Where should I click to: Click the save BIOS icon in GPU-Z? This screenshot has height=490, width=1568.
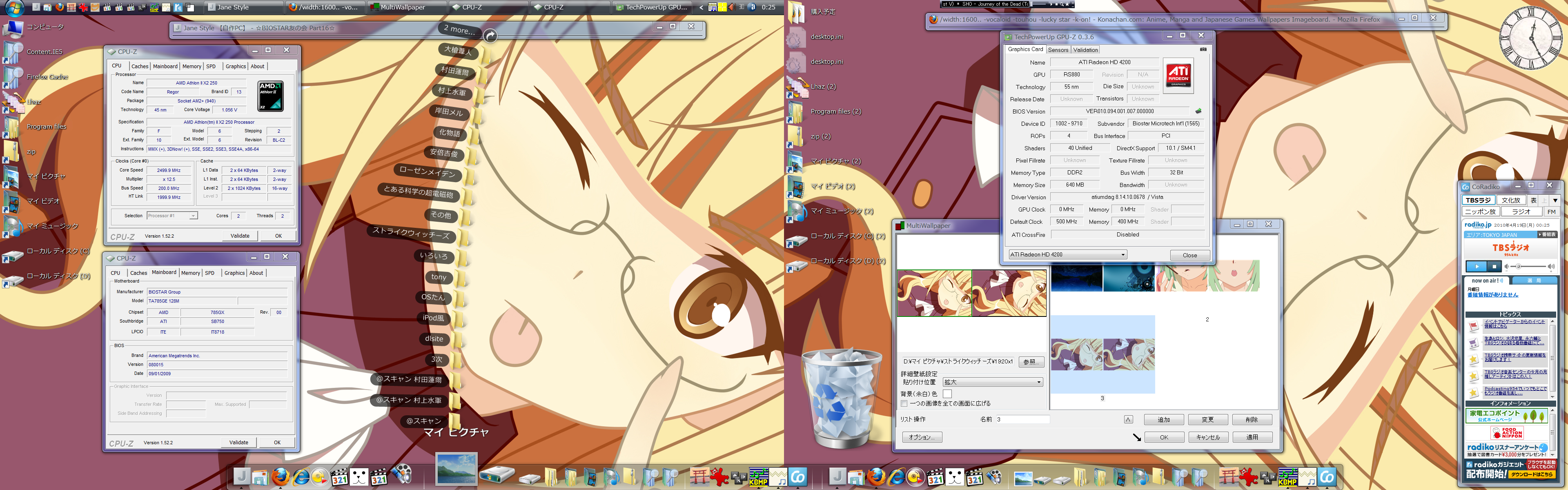point(1198,111)
